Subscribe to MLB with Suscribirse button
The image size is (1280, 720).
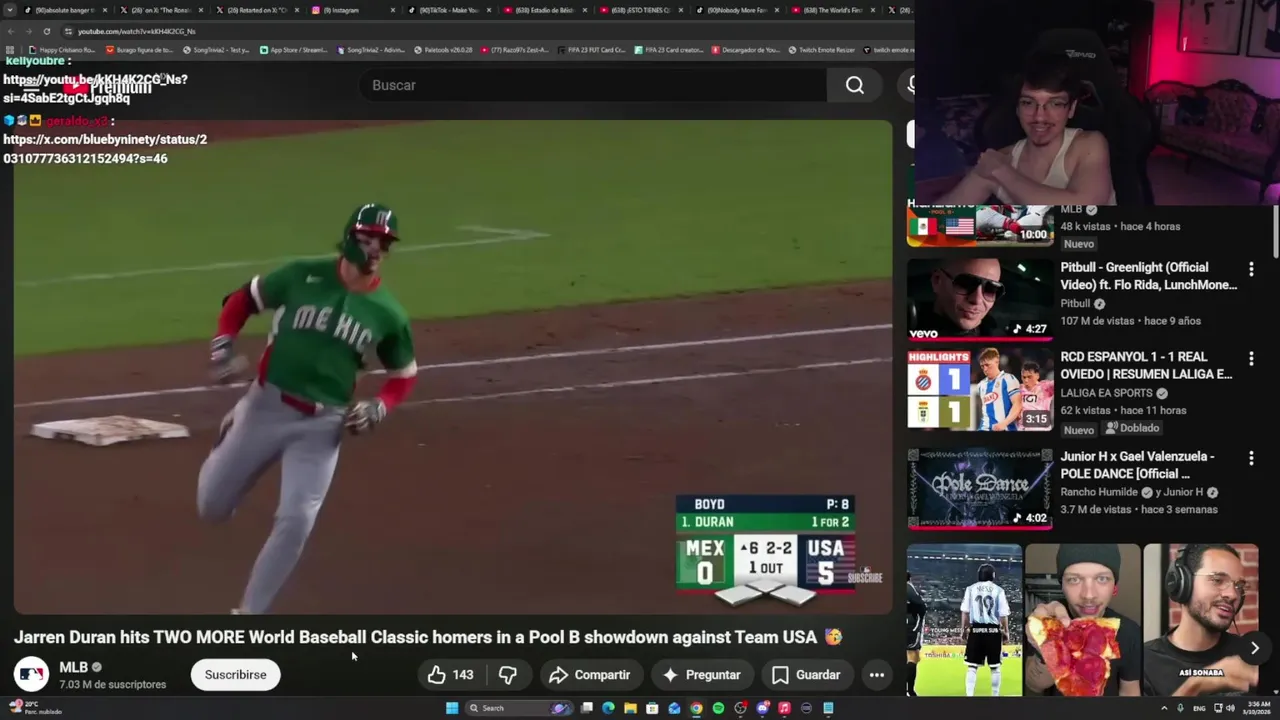coord(235,675)
